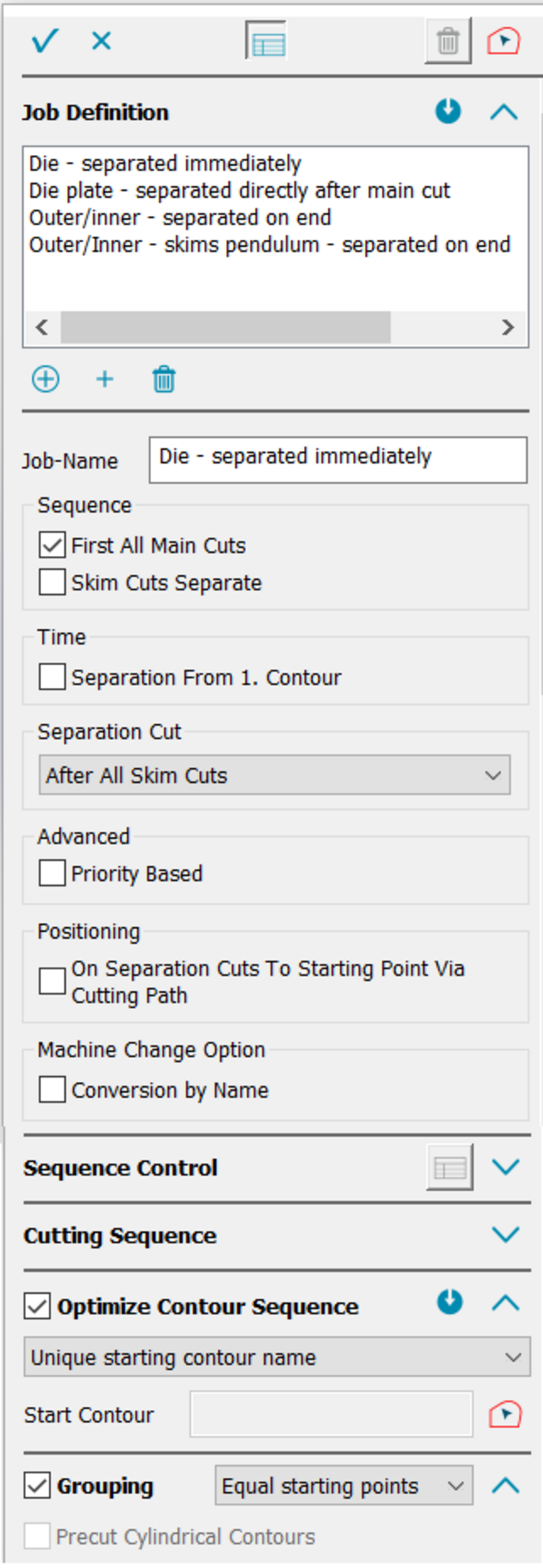The image size is (543, 1568).
Task: Click the Job-Name text field
Action: coord(338,460)
